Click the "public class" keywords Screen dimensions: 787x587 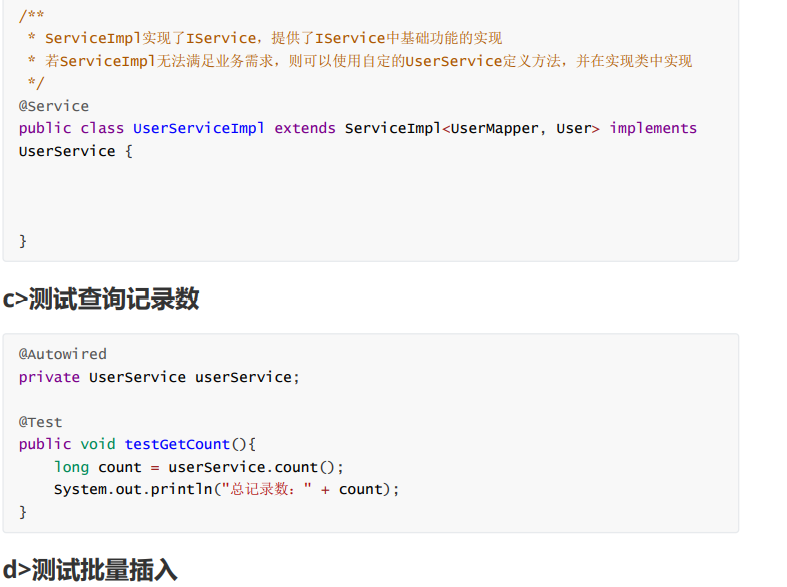pyautogui.click(x=71, y=128)
